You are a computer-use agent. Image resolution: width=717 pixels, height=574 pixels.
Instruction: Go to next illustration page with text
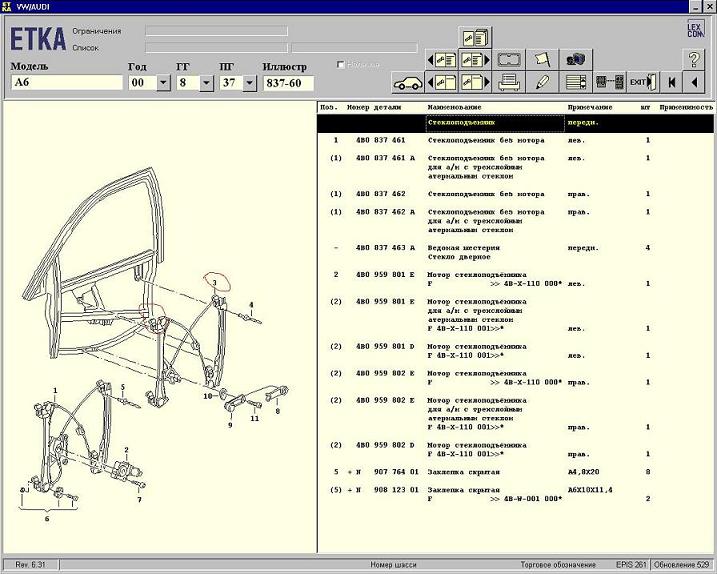(x=475, y=60)
